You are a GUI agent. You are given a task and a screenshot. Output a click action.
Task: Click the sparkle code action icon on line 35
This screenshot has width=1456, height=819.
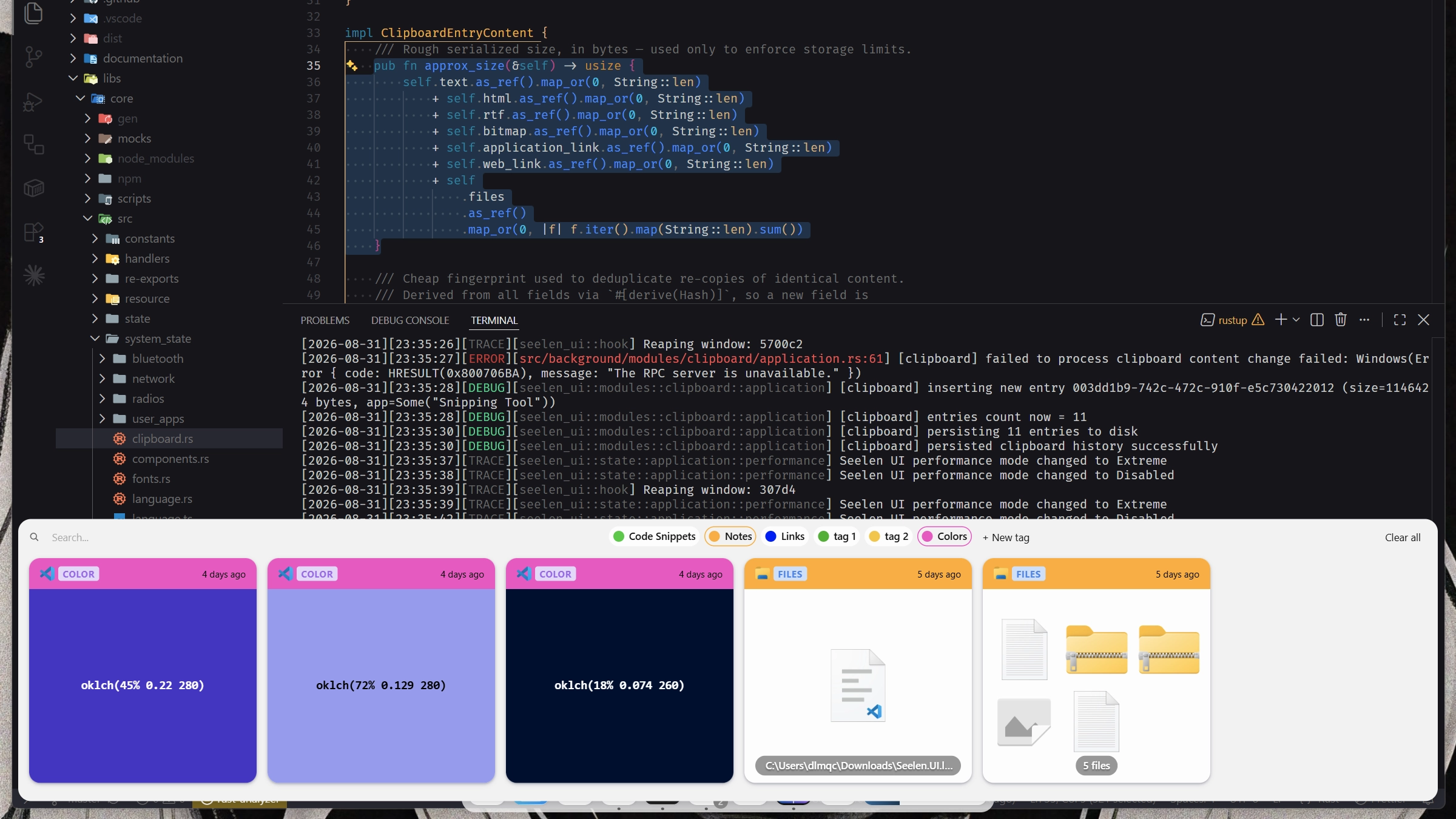pyautogui.click(x=352, y=66)
